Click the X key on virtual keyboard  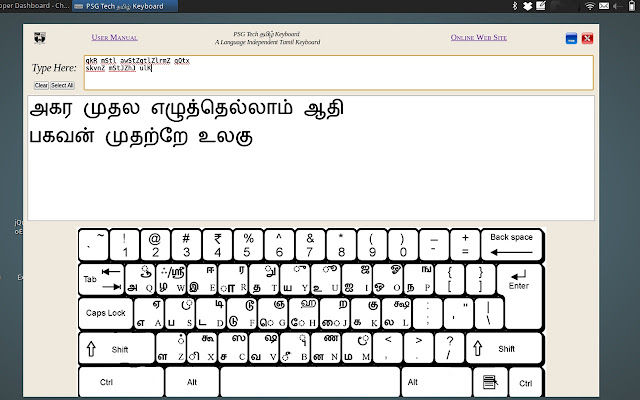coord(202,348)
